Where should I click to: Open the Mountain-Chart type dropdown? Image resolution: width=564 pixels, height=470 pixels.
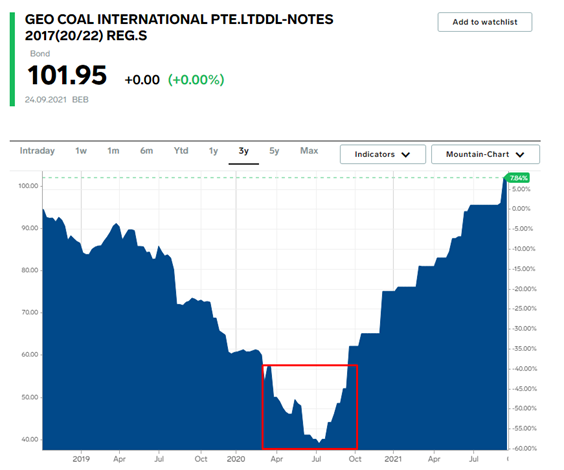pyautogui.click(x=485, y=154)
